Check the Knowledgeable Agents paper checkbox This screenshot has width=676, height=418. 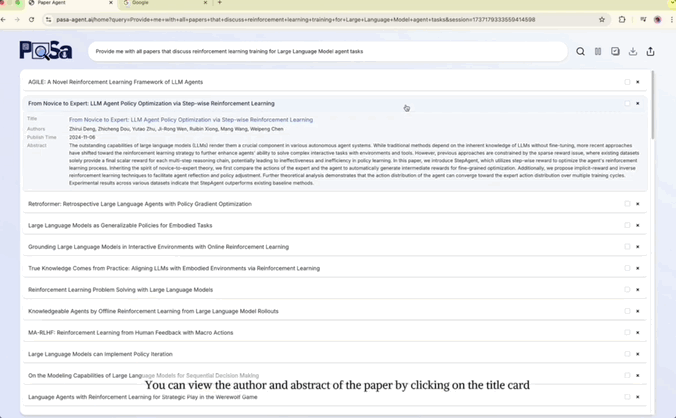[627, 311]
